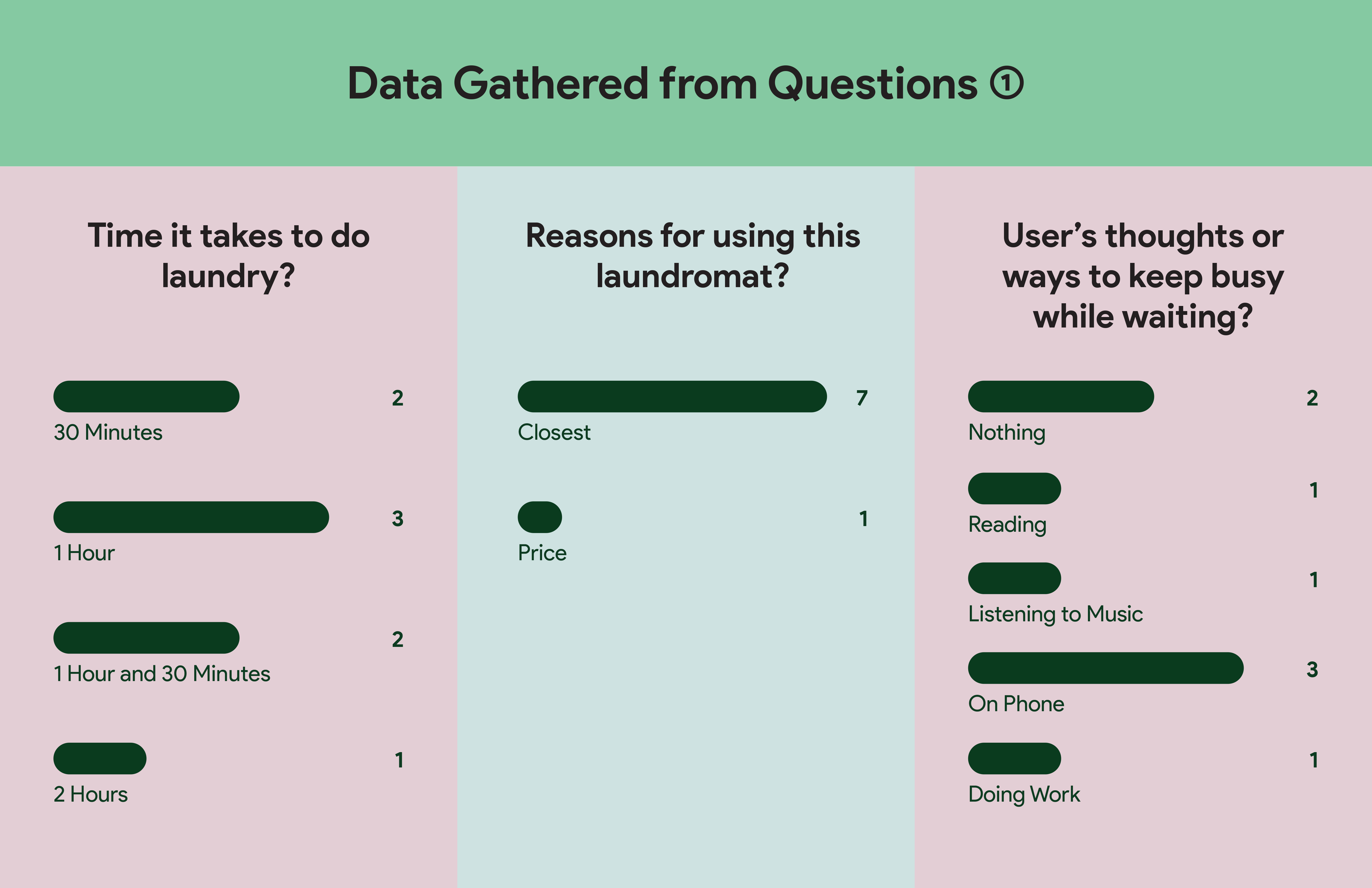The image size is (1372, 888).
Task: Click the 1 Hour and 30 Minutes label
Action: tap(162, 674)
